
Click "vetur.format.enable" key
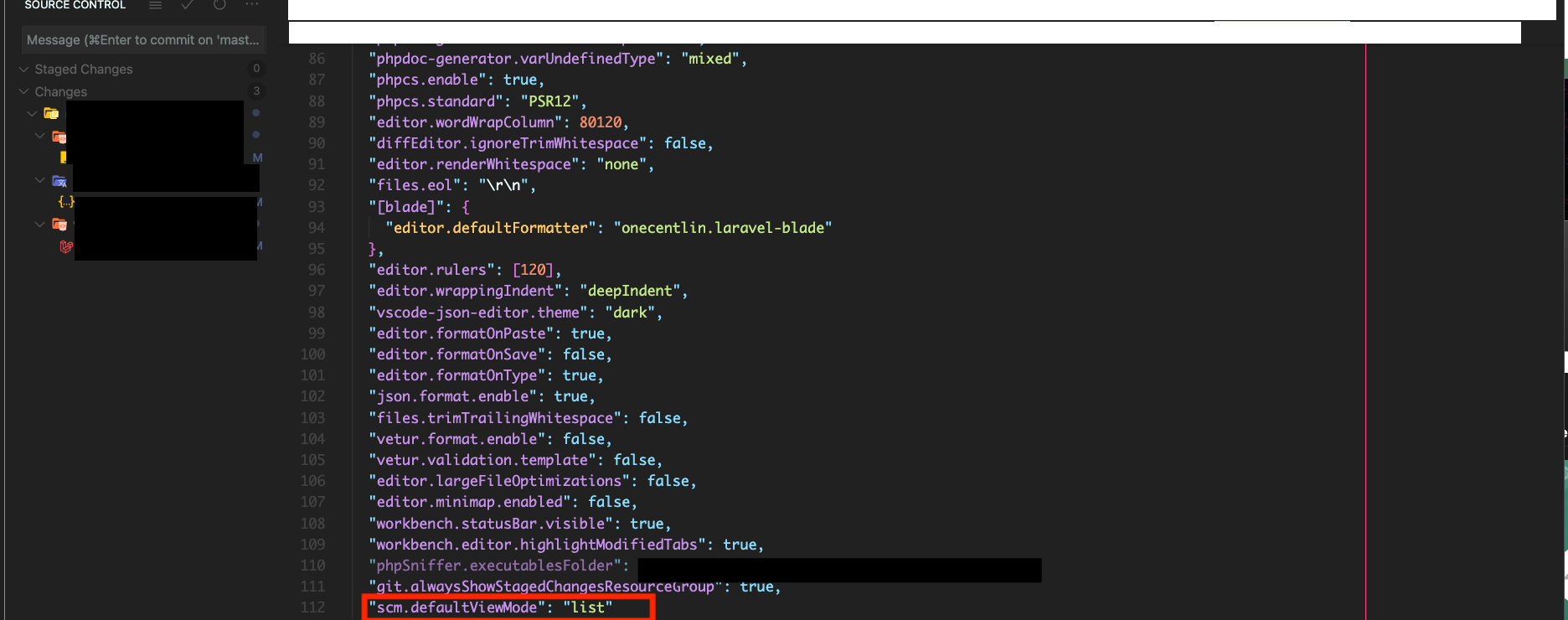pos(457,439)
